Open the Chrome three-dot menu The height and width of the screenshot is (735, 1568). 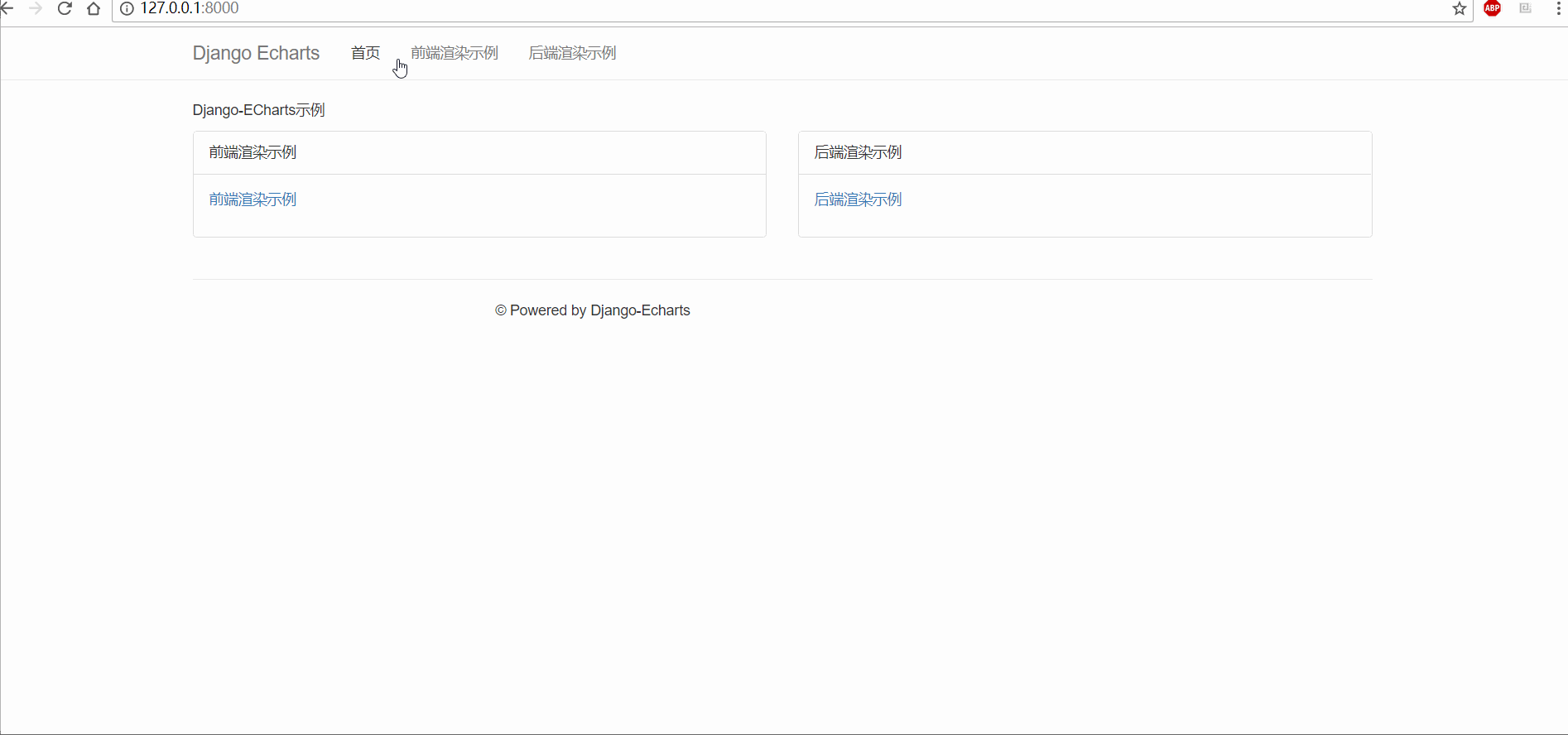click(1558, 8)
